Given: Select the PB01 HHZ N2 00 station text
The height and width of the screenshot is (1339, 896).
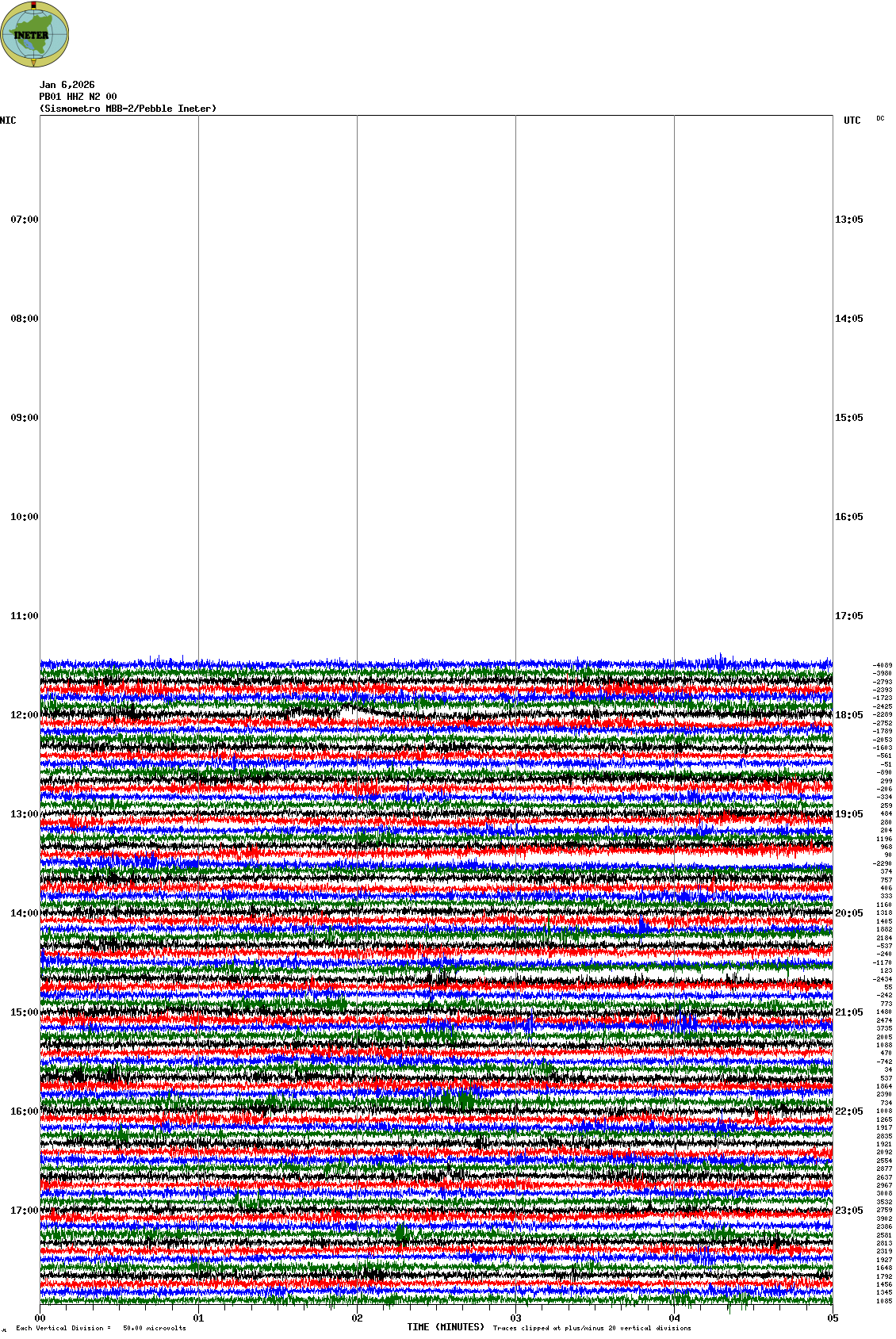Looking at the screenshot, I should (x=78, y=97).
